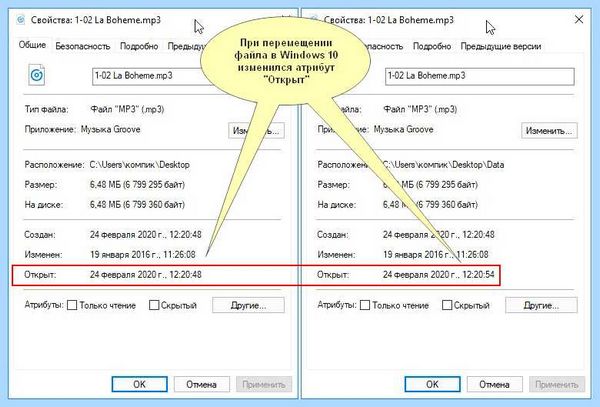Image resolution: width=600 pixels, height=407 pixels.
Task: Click title bar icon of left properties window
Action: 21,20
